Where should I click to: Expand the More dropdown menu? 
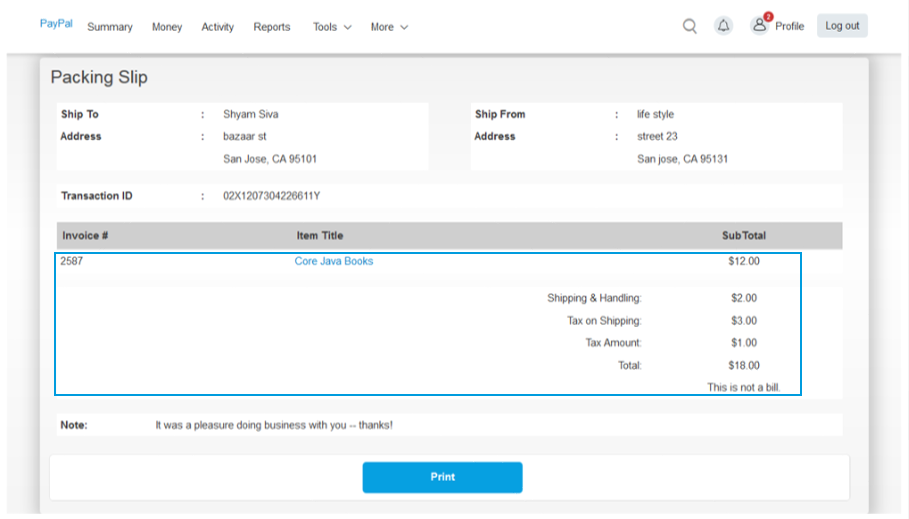pos(389,27)
